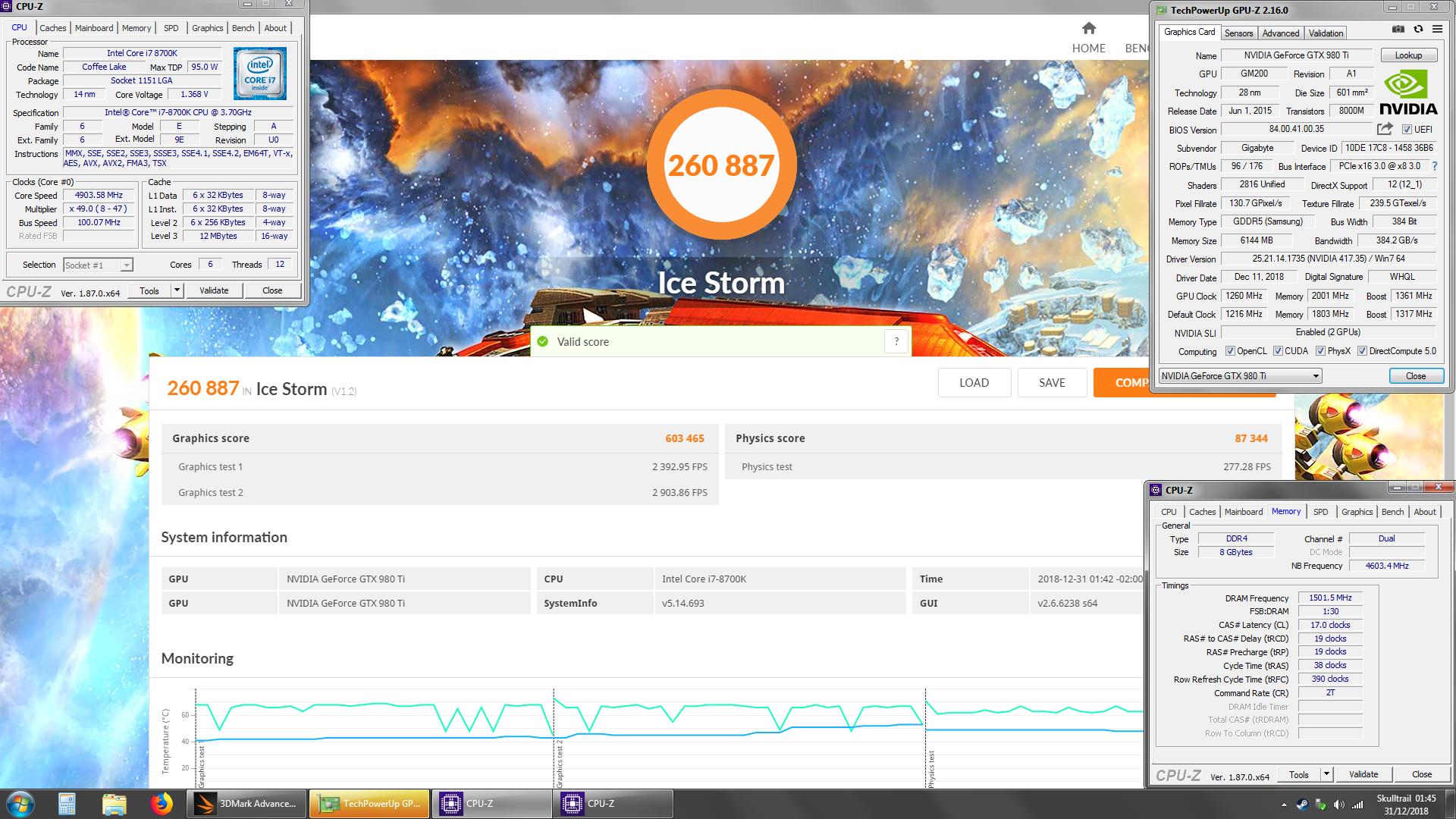
Task: Click the SAVE button in 3DMark
Action: coord(1052,383)
